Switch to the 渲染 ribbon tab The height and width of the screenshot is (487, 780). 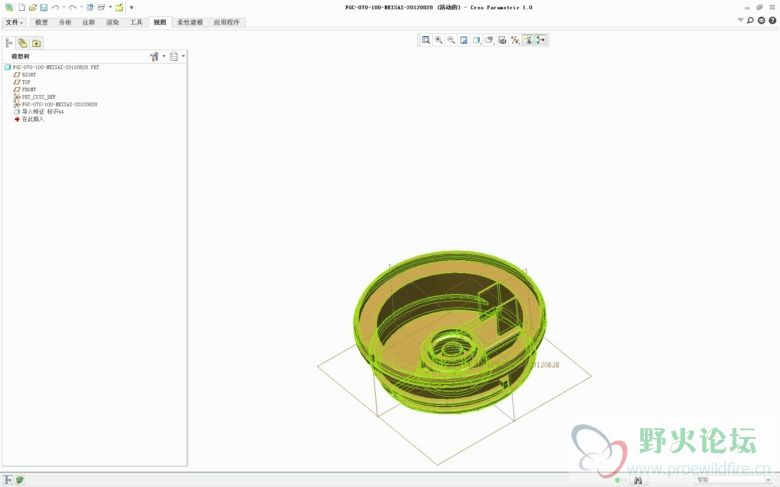[x=112, y=22]
